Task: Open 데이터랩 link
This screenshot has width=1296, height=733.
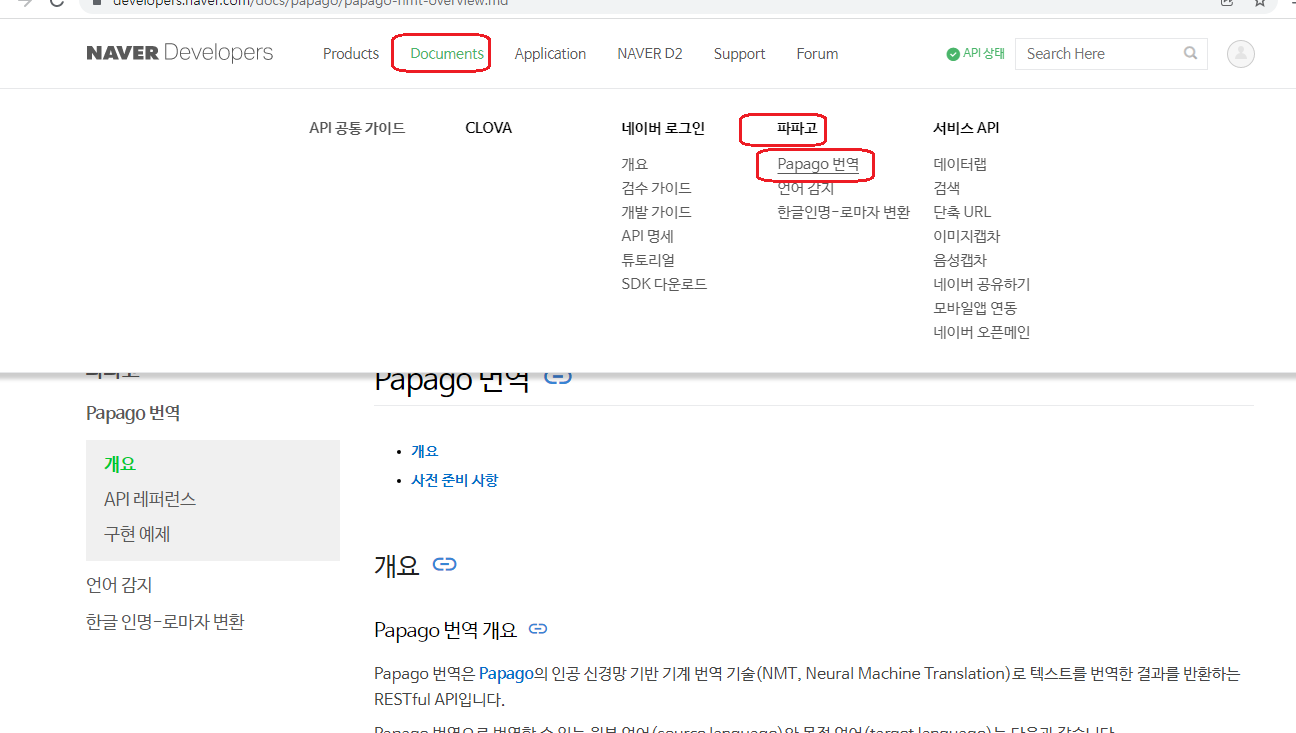Action: pyautogui.click(x=960, y=164)
